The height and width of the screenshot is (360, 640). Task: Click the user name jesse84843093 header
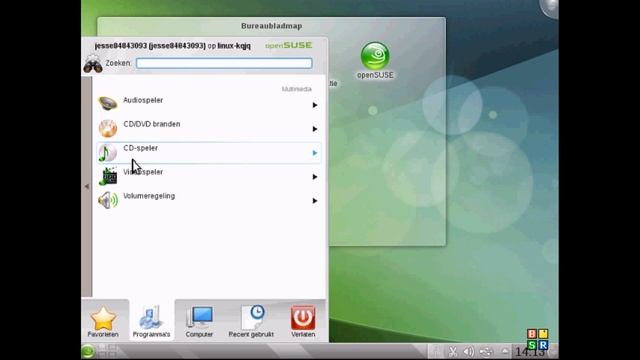(x=172, y=46)
